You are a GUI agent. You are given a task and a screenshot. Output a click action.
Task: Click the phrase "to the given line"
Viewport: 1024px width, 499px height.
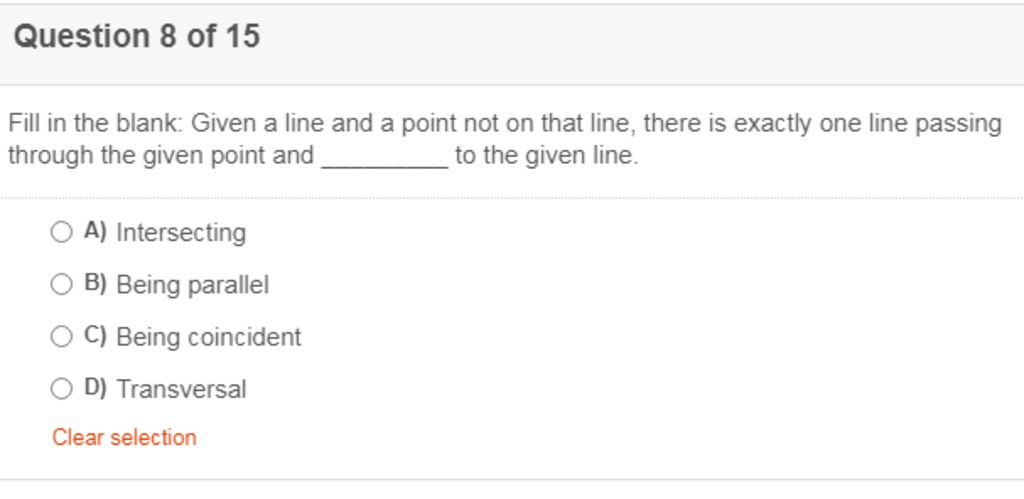[545, 156]
